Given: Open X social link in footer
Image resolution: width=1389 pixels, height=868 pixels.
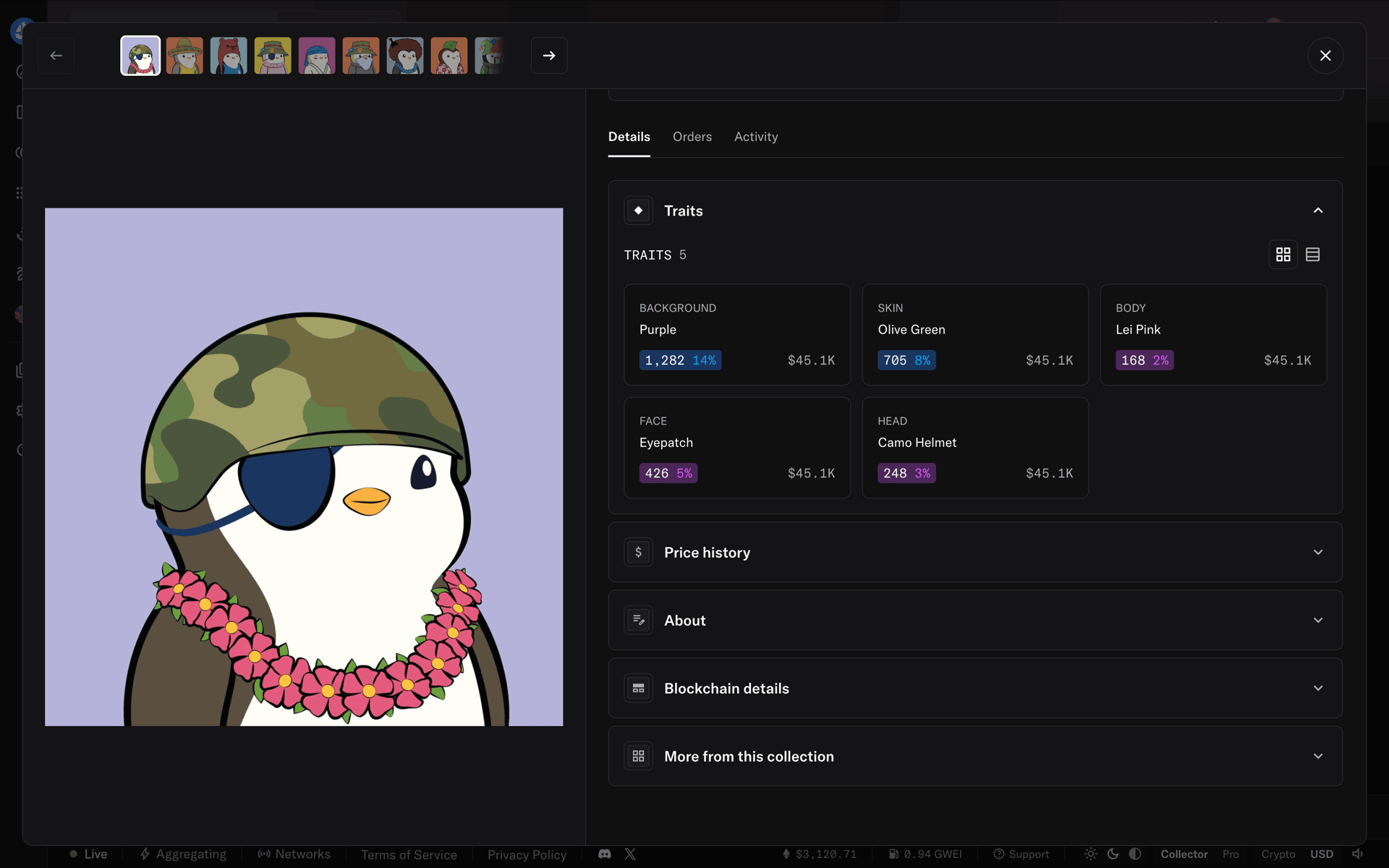Looking at the screenshot, I should [630, 854].
